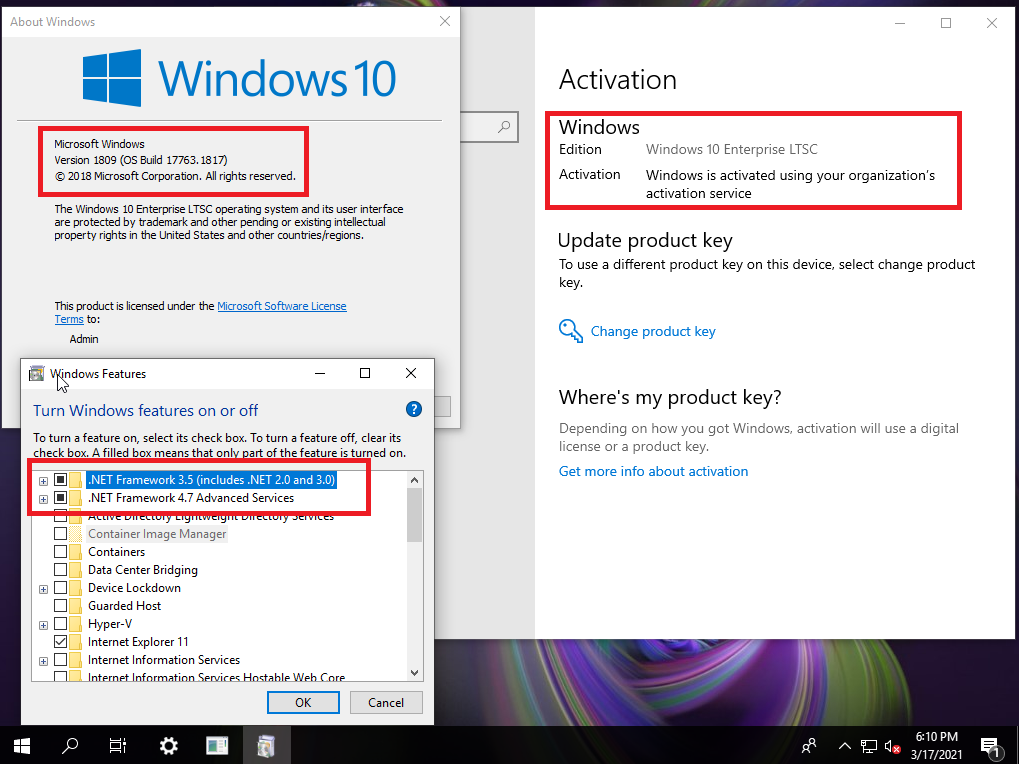Viewport: 1019px width, 764px height.
Task: Click the features list scrollbar up arrow
Action: (415, 480)
